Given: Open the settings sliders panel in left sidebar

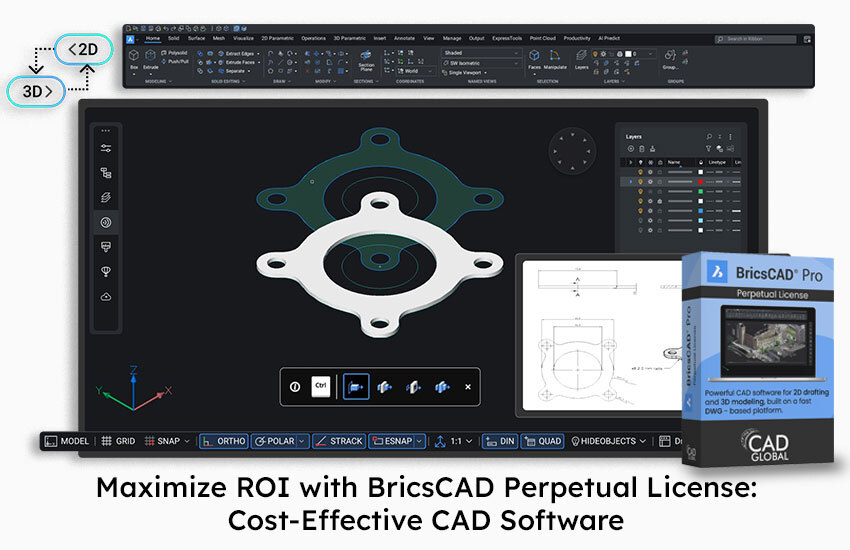Looking at the screenshot, I should 106,148.
